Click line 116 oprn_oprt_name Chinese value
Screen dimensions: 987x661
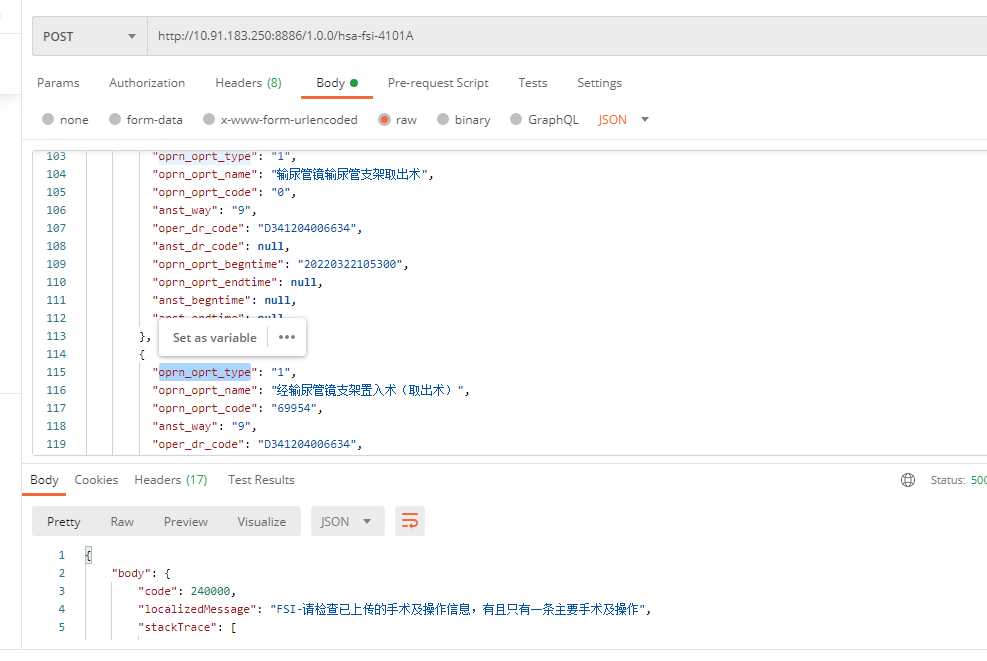coord(368,390)
